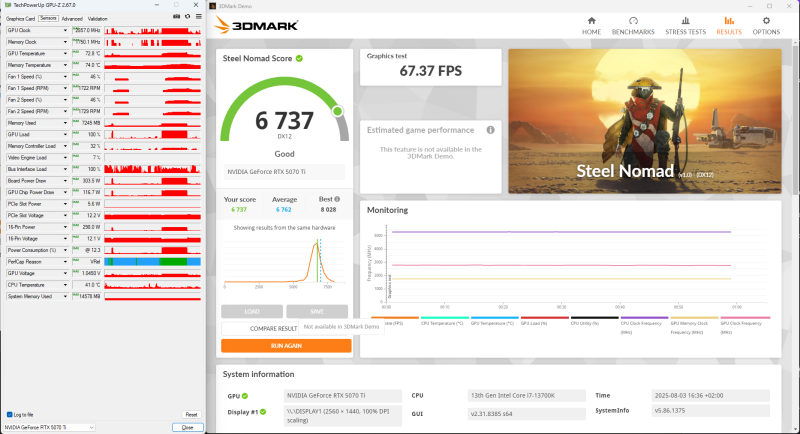The image size is (800, 434).
Task: Click the Average score 6 762
Action: 284,210
